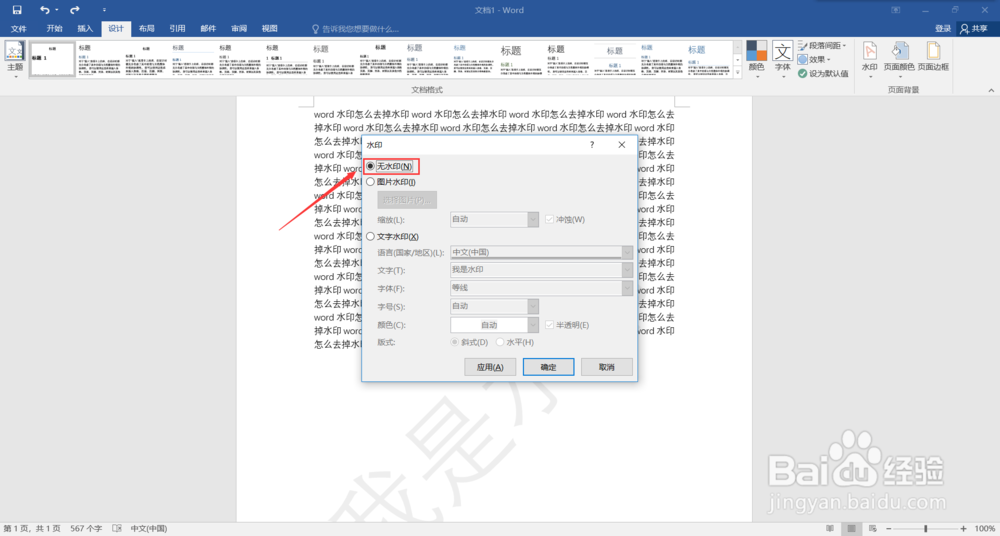Select the 图片水印 picture watermark option

click(371, 182)
